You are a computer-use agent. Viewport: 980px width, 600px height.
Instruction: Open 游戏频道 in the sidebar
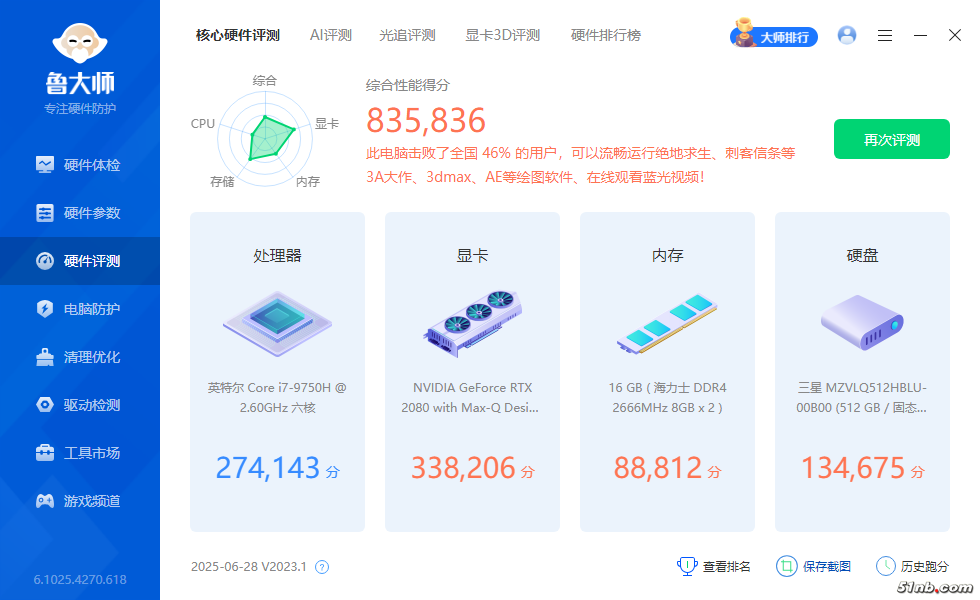(80, 501)
